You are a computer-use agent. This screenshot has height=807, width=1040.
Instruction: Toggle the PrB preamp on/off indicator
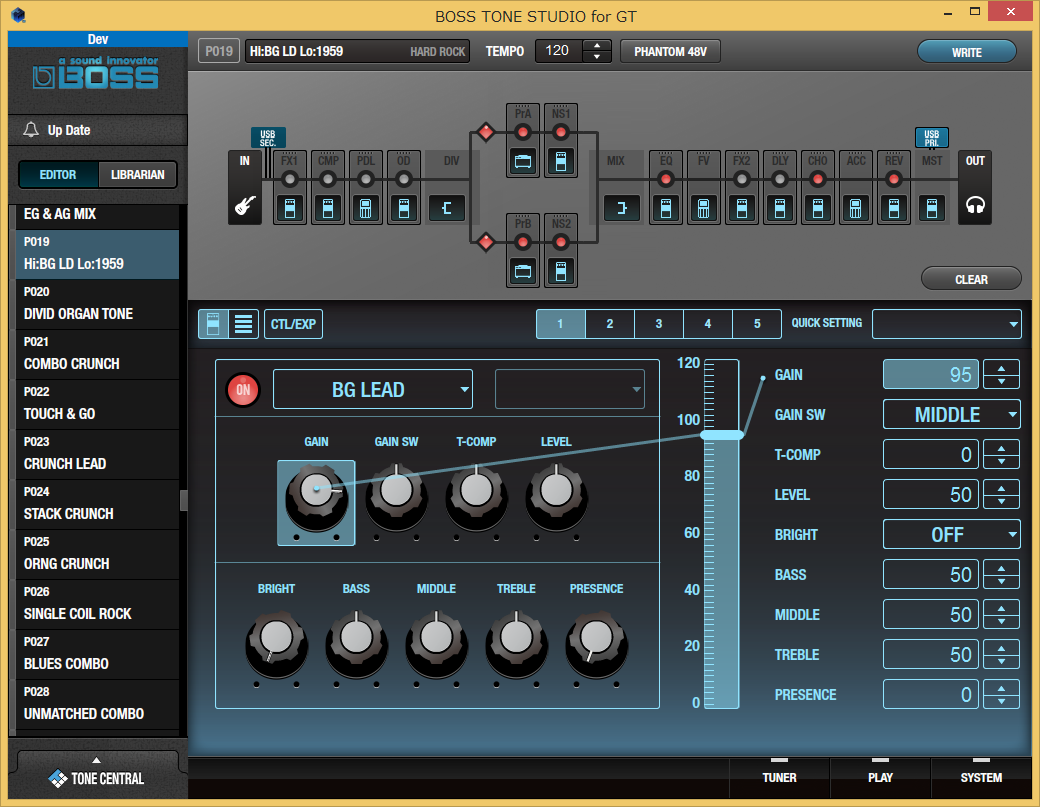coord(523,242)
